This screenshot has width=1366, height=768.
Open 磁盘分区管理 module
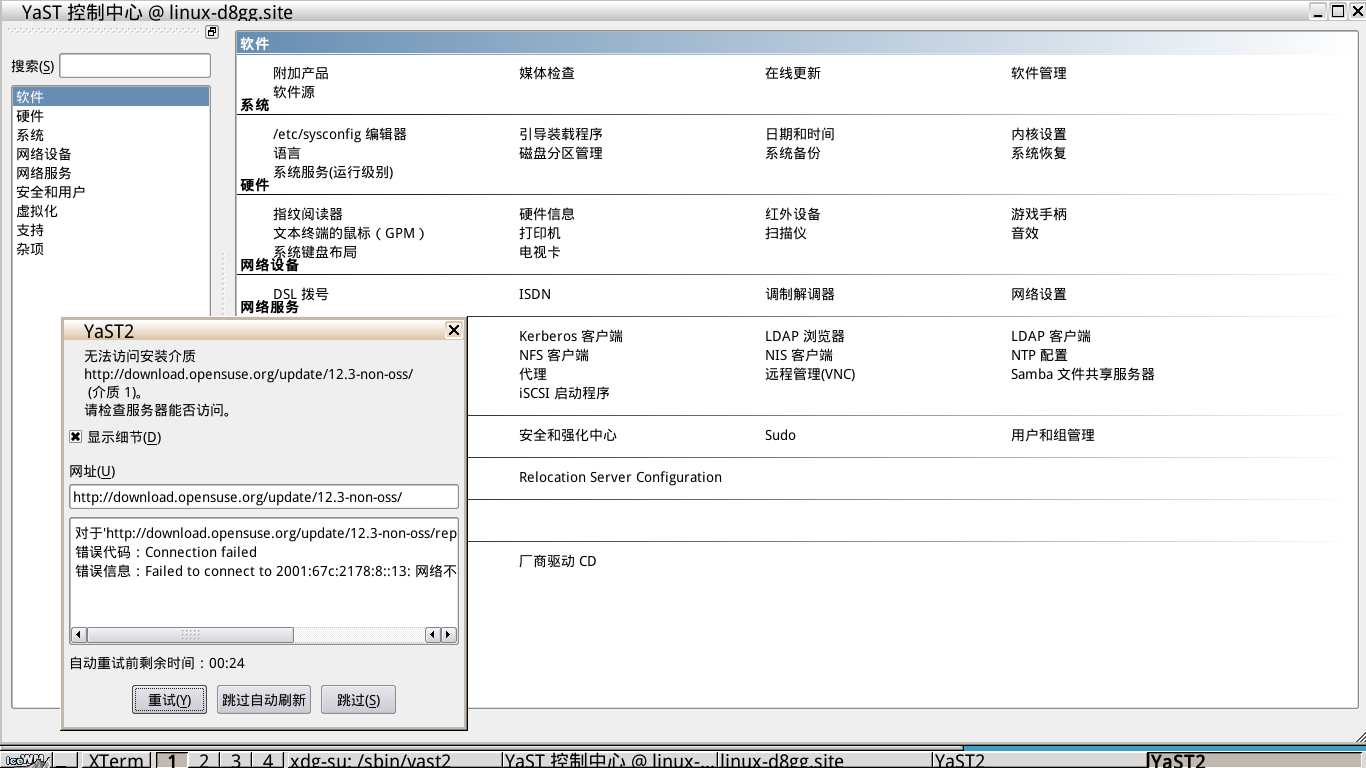[x=561, y=153]
